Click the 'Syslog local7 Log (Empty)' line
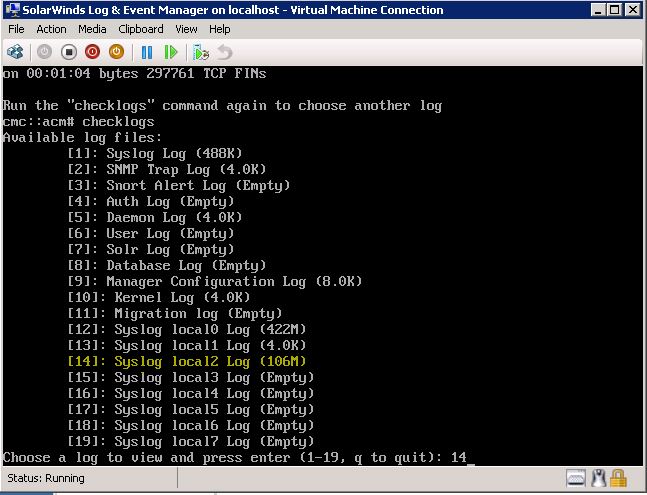The image size is (647, 495). pos(191,442)
